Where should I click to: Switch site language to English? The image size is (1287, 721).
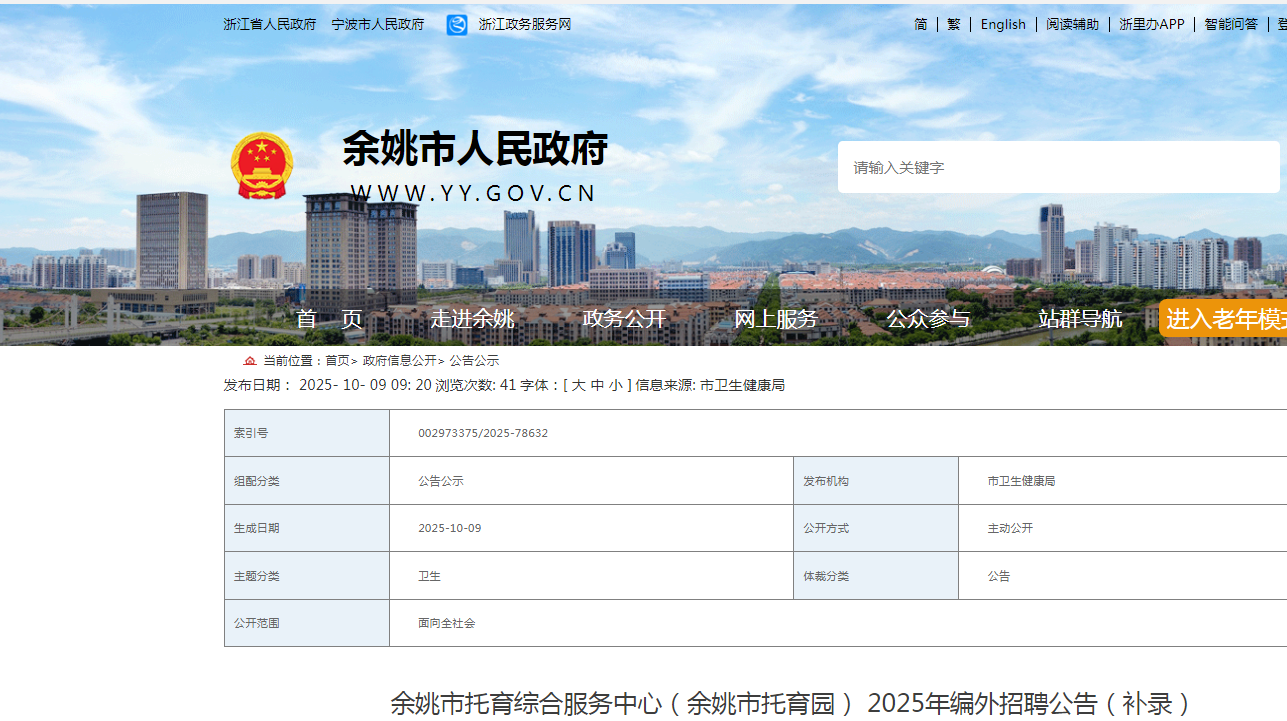[1003, 24]
